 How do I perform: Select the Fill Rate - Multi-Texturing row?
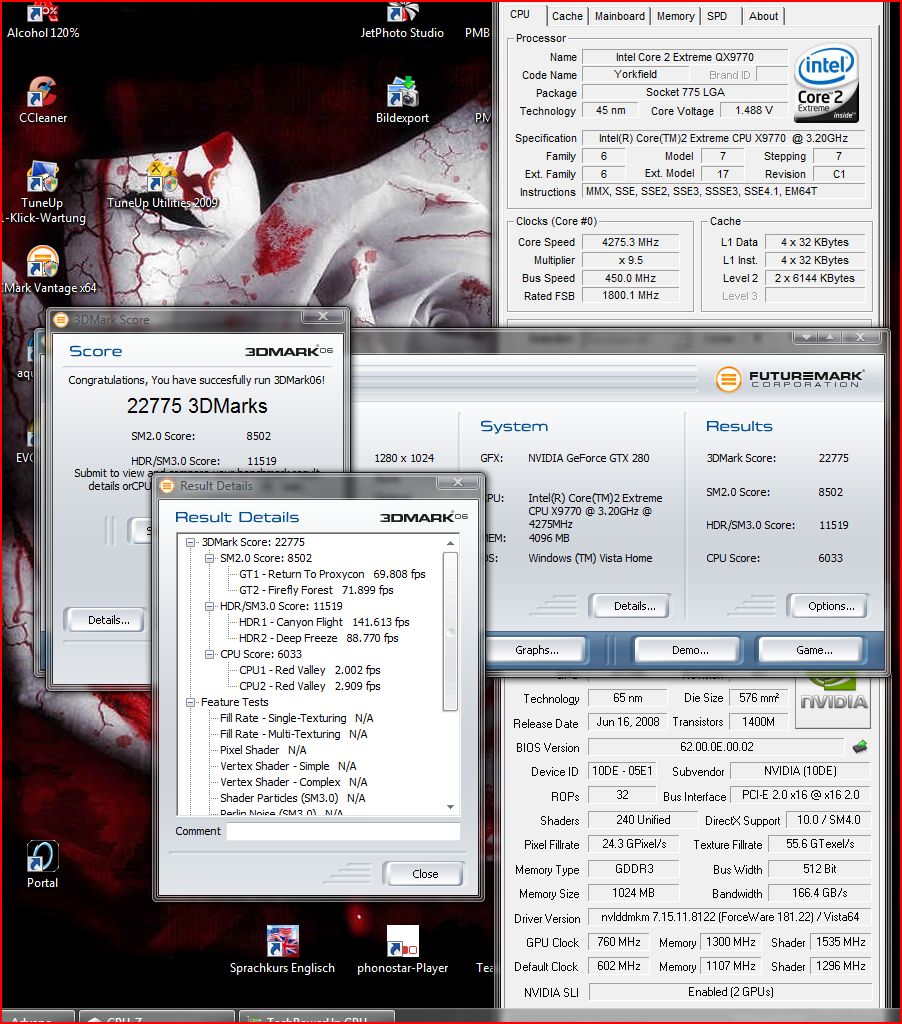293,734
